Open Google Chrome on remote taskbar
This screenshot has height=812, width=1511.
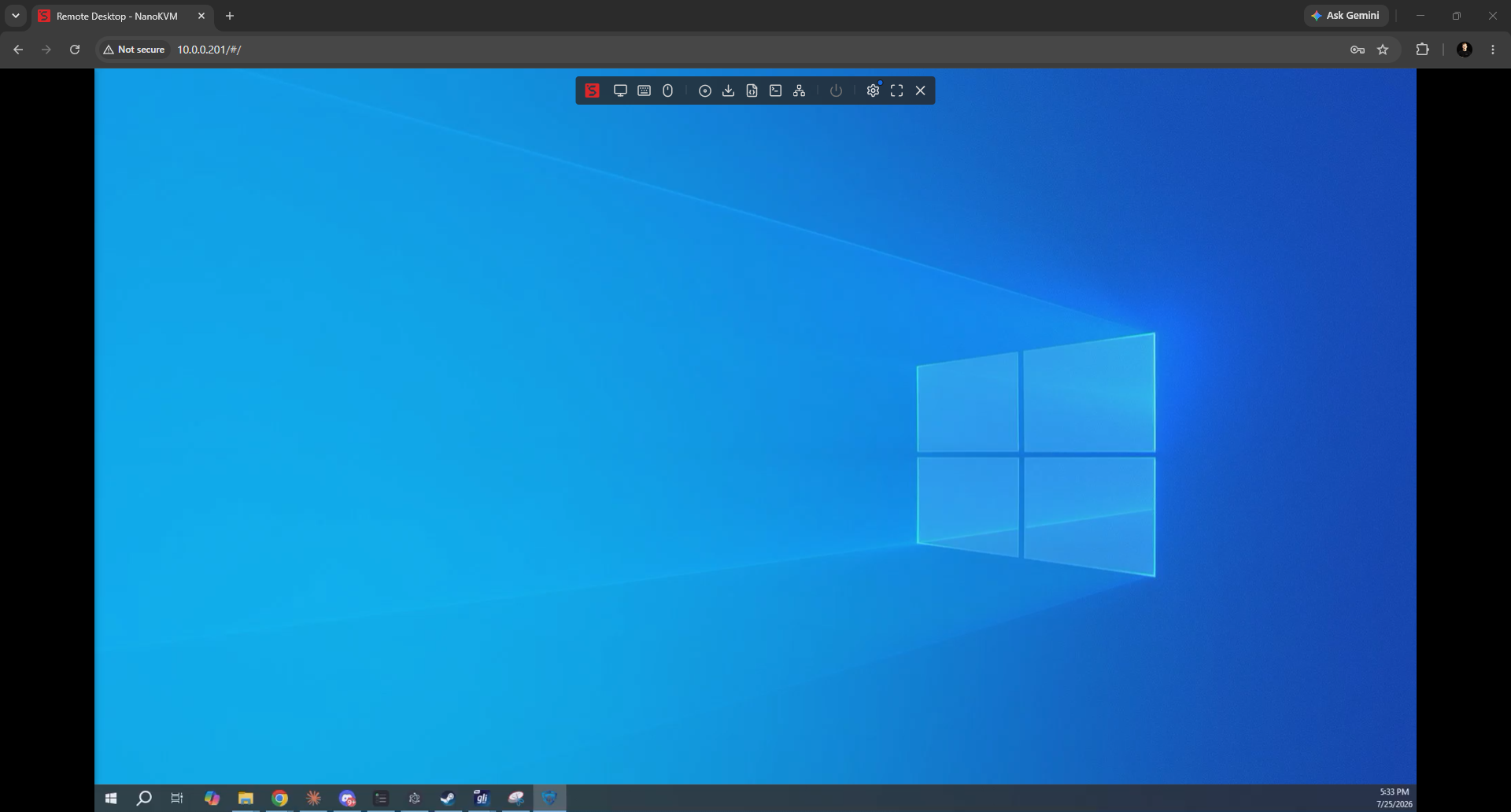tap(279, 798)
